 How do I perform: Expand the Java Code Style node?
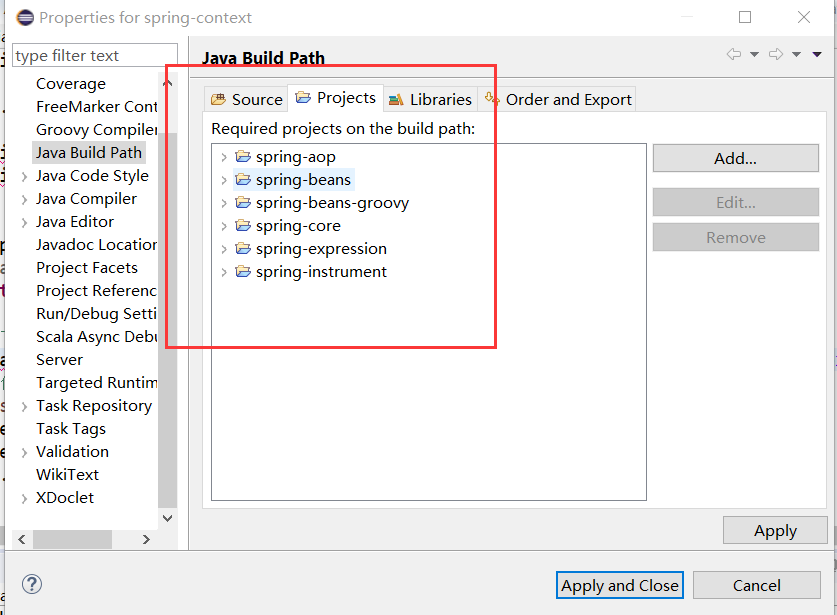[x=24, y=176]
